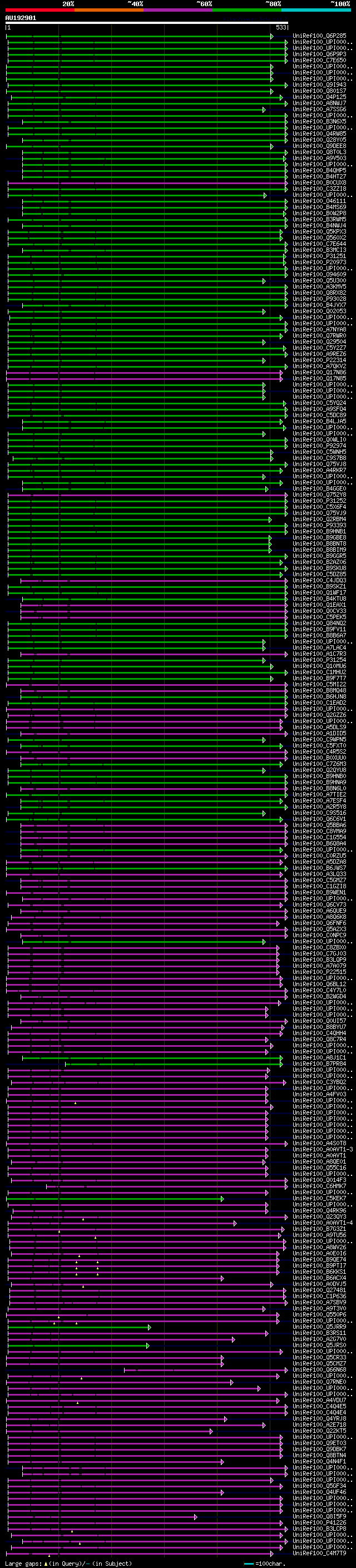Click the cyan ~100% legend color bar
Screen dimensions: 356x1568
pyautogui.click(x=317, y=10)
